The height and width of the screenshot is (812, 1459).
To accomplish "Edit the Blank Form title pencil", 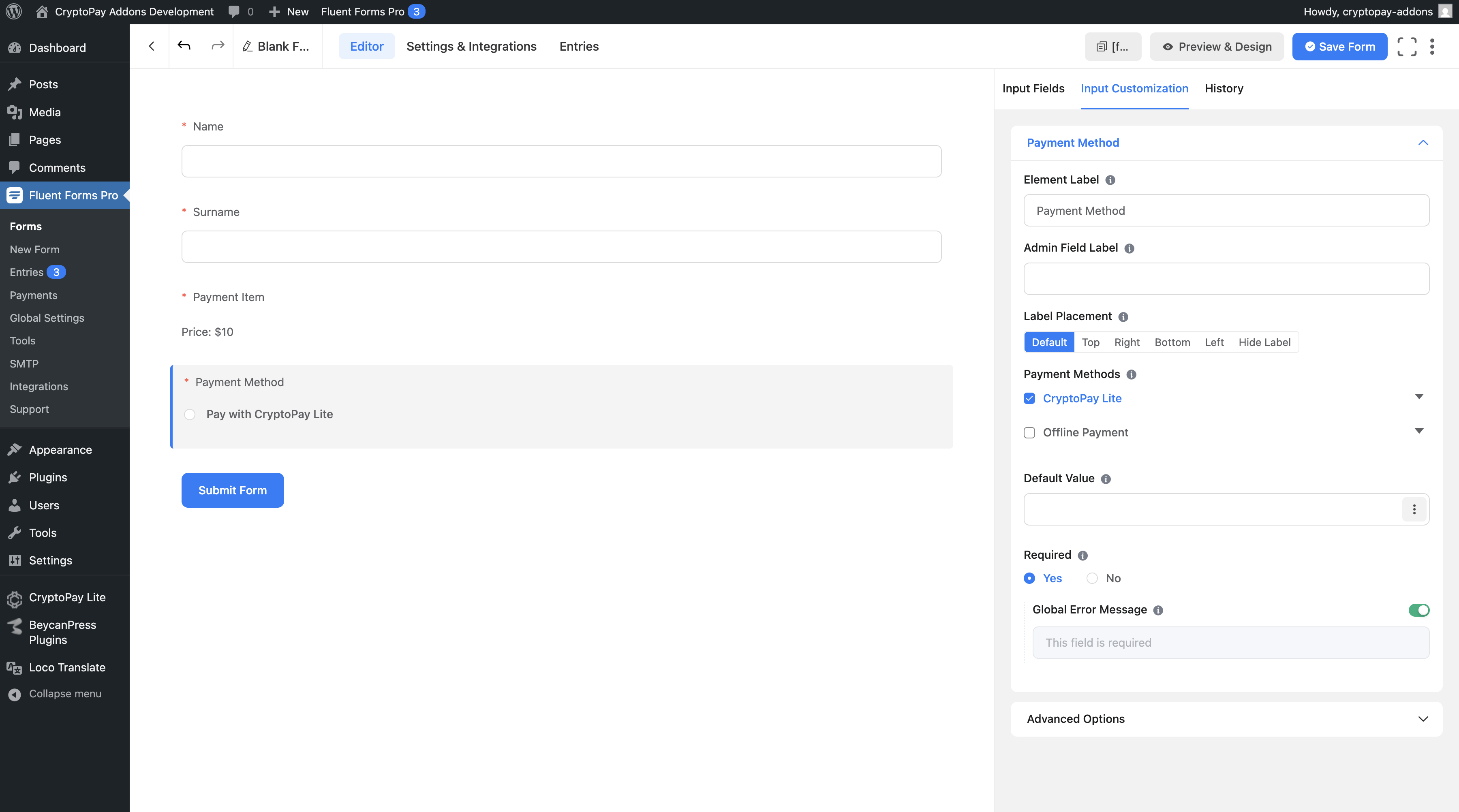I will tap(247, 47).
